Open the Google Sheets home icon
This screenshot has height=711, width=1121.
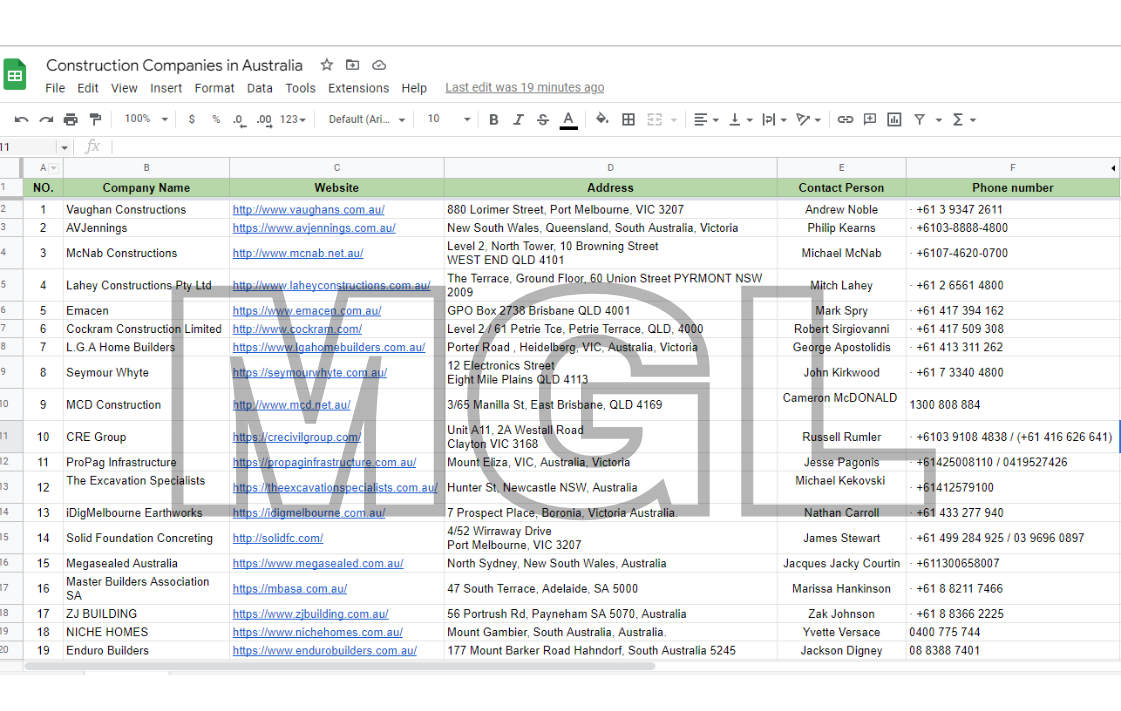[14, 75]
